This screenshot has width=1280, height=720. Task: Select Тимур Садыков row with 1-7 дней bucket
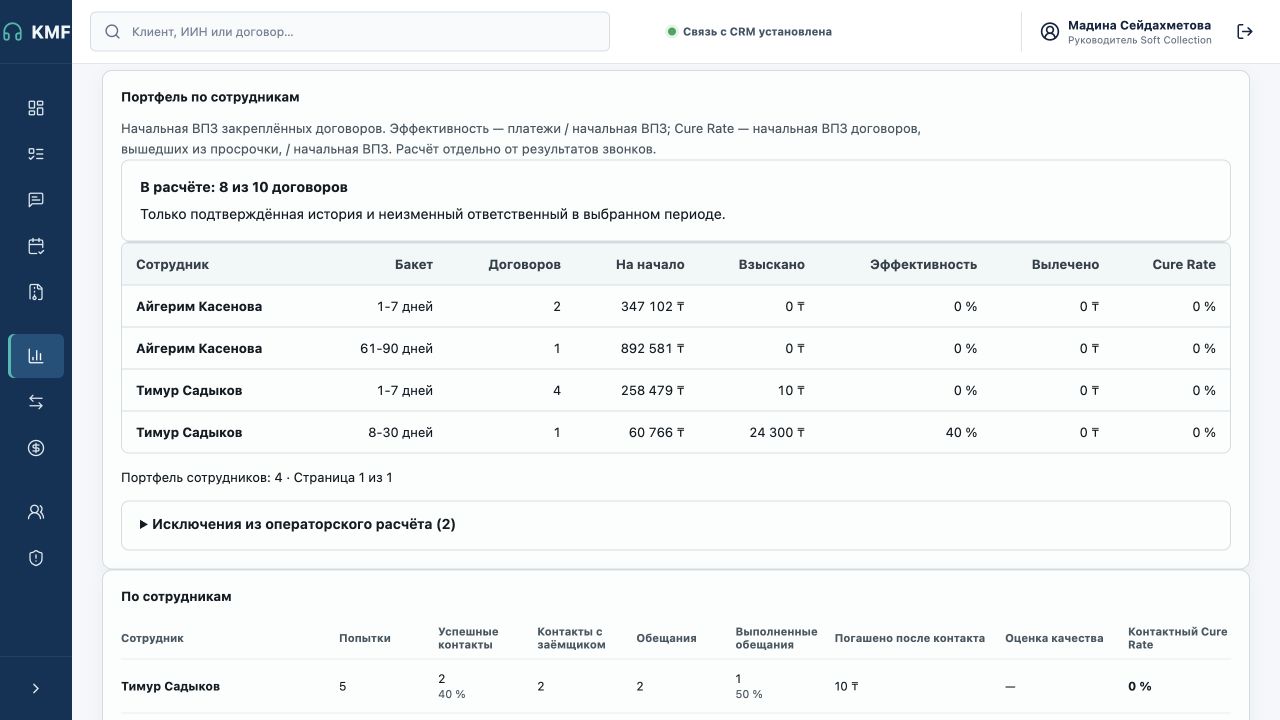click(x=676, y=391)
